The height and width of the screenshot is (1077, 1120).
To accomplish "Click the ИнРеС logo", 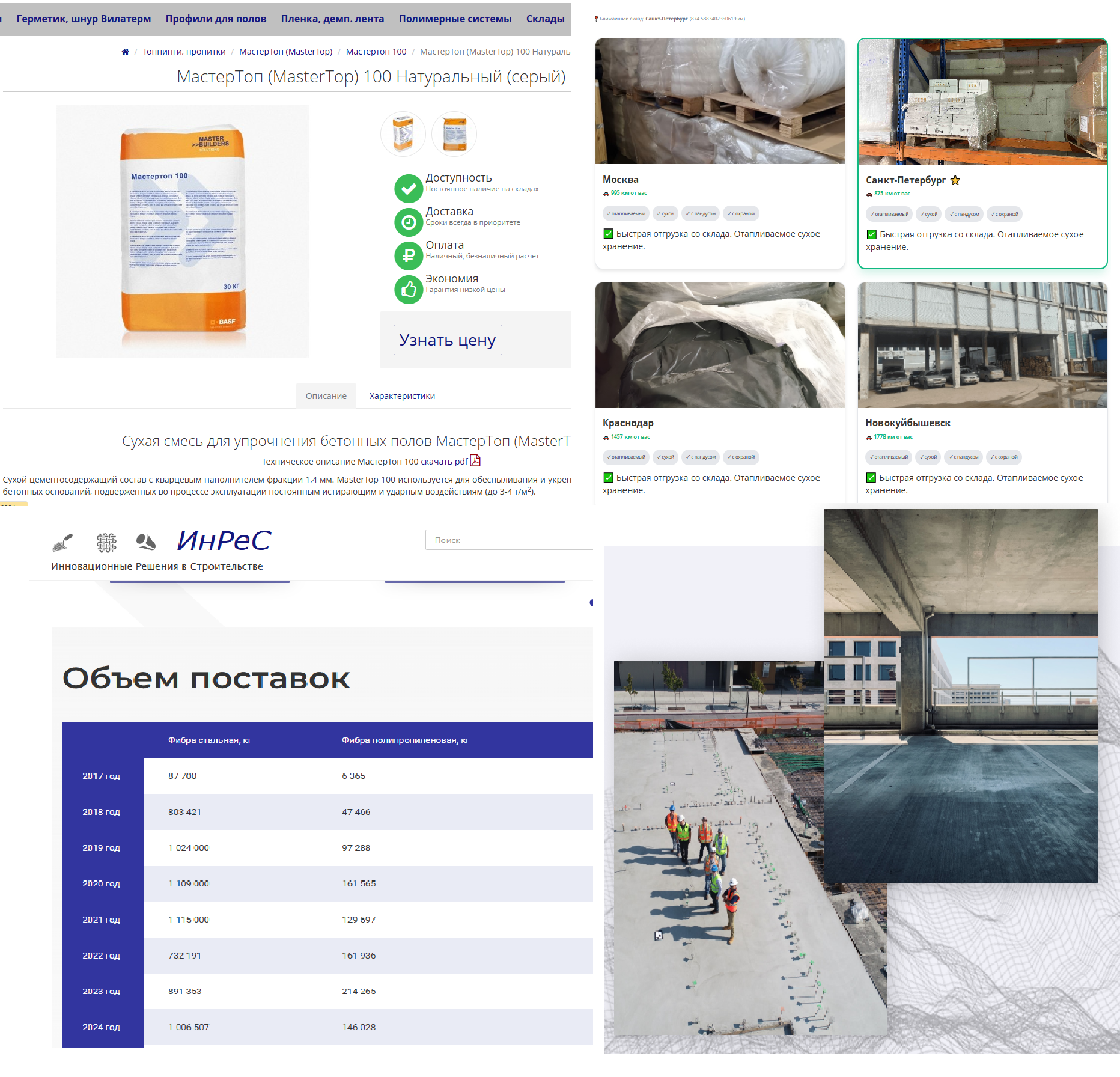I will (x=224, y=540).
